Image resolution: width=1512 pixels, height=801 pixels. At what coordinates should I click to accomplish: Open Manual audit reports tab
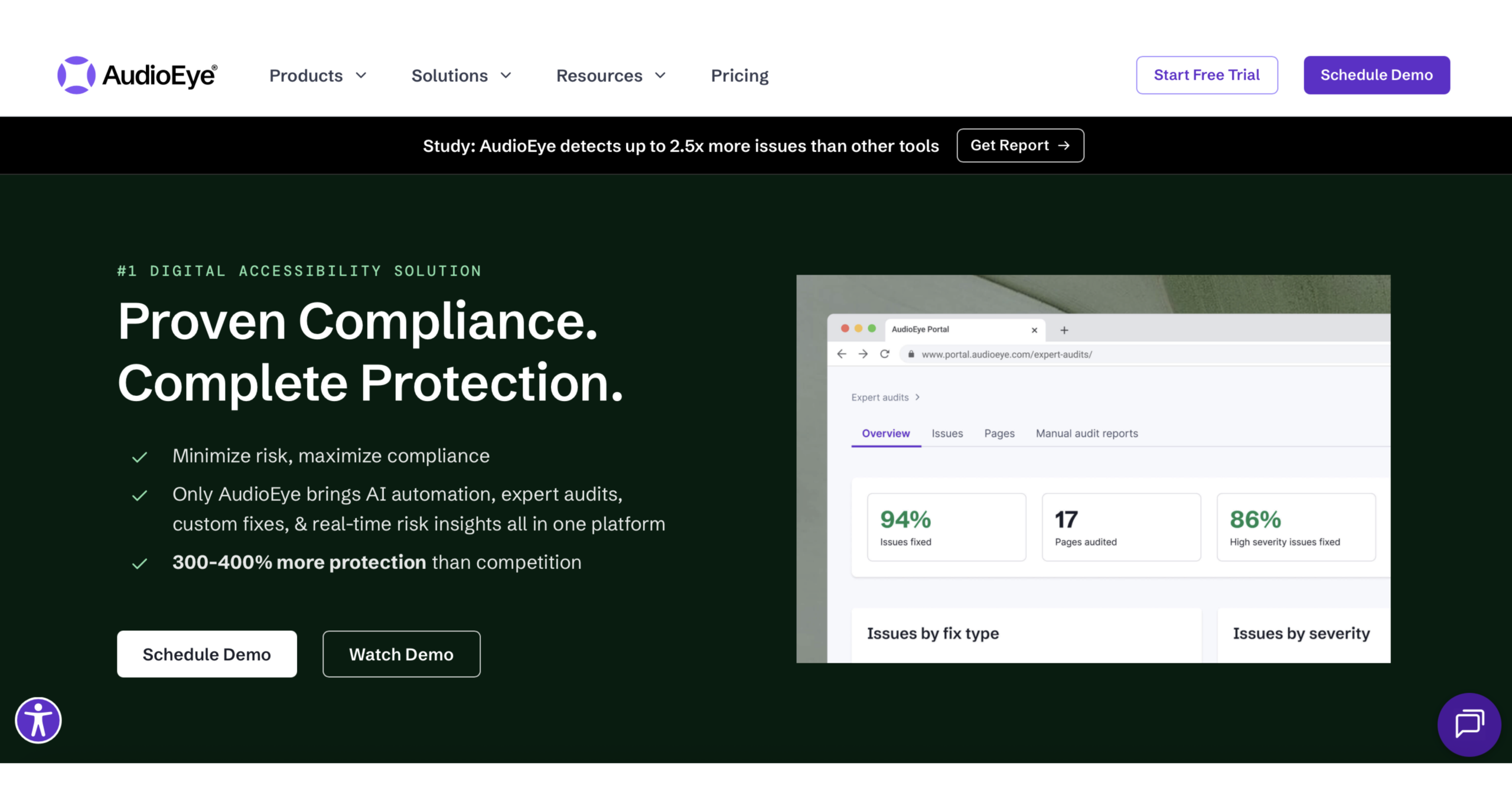(1086, 434)
